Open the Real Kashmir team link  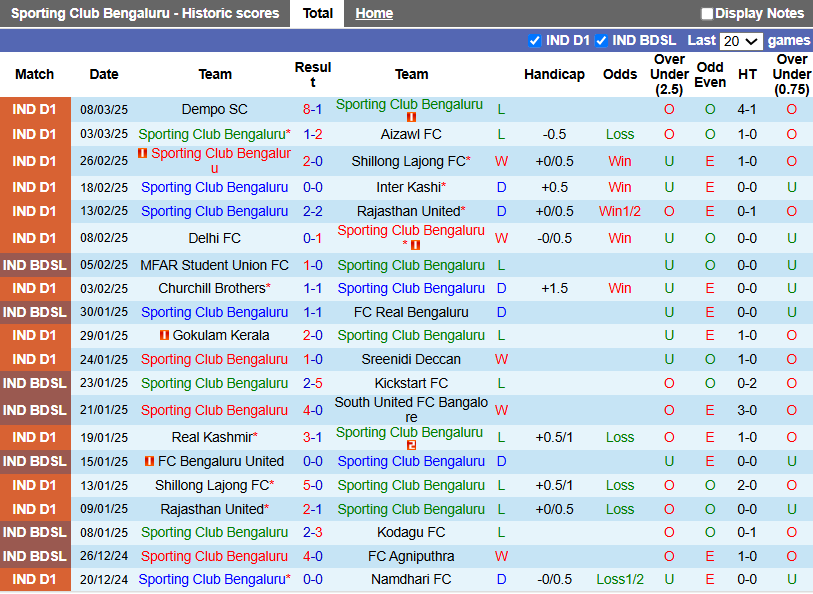(212, 437)
